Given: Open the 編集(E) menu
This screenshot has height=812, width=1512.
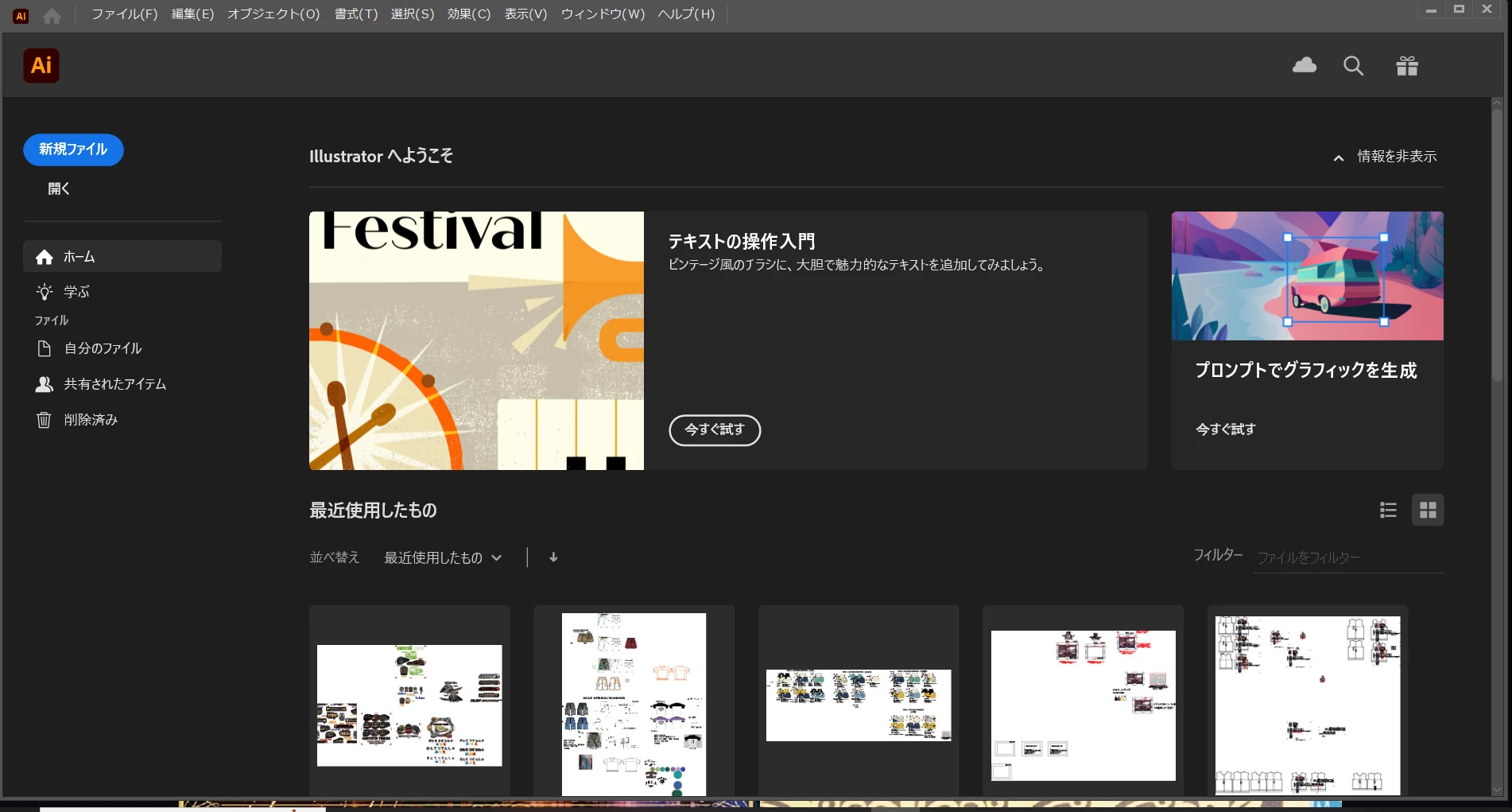Looking at the screenshot, I should pos(193,14).
